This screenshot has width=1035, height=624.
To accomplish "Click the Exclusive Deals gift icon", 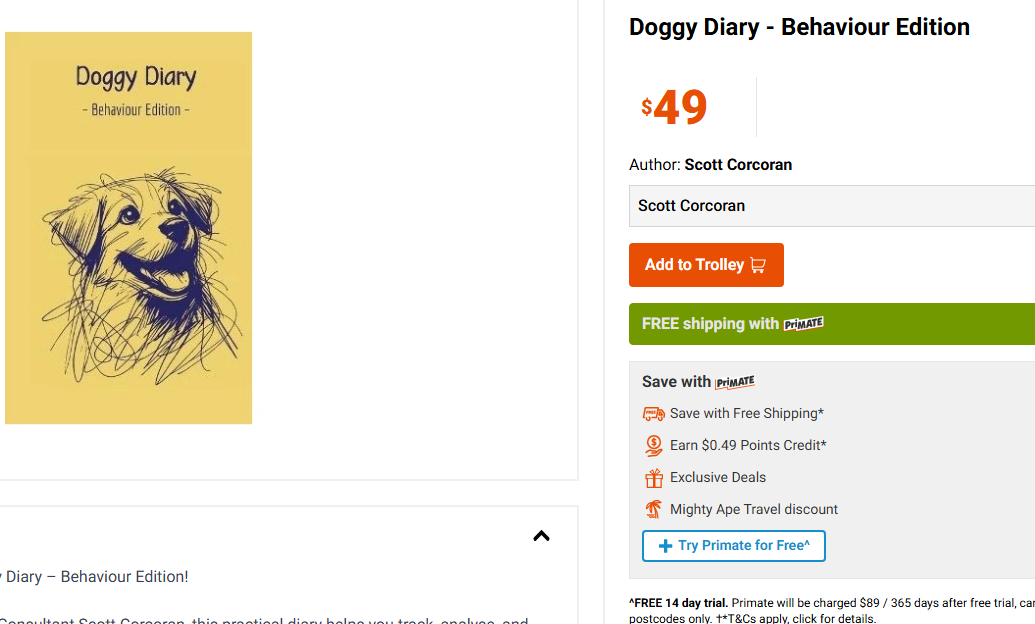I will (x=654, y=478).
